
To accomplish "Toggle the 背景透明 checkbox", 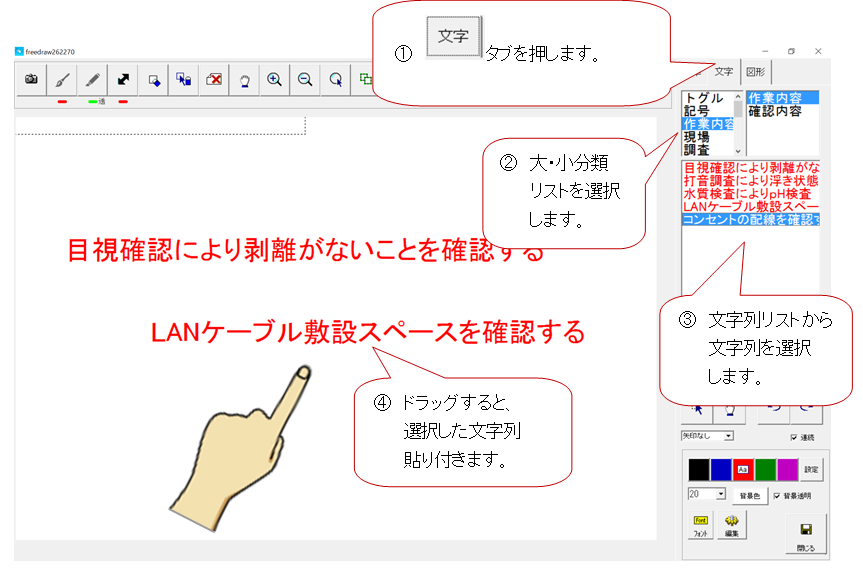I will (x=777, y=496).
